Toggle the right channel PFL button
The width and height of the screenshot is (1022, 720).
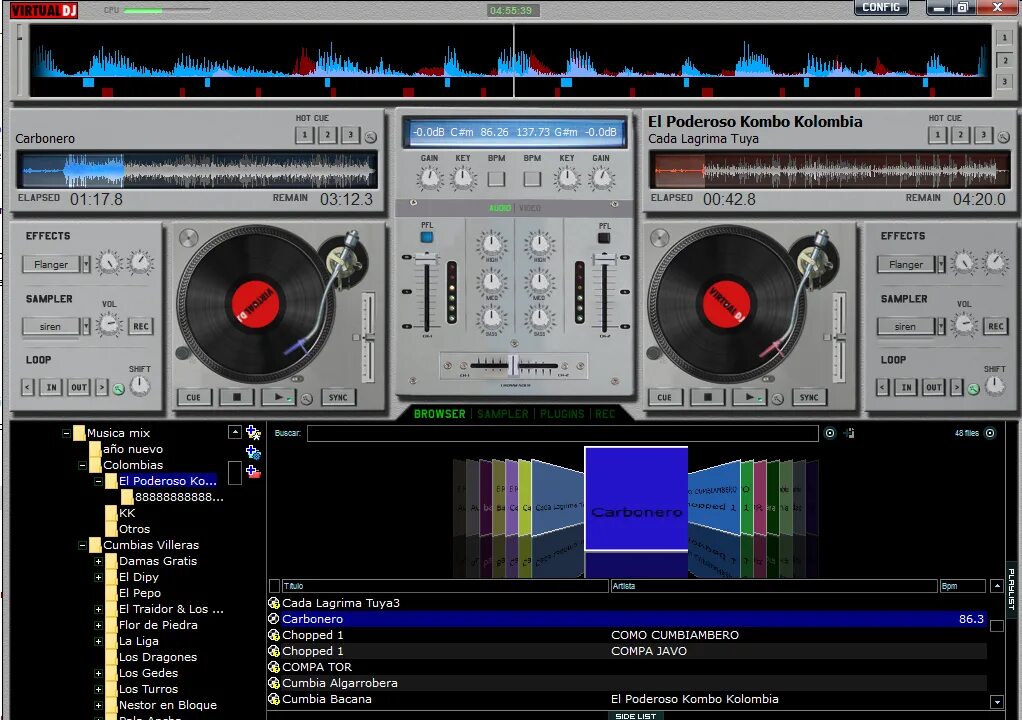pyautogui.click(x=604, y=238)
